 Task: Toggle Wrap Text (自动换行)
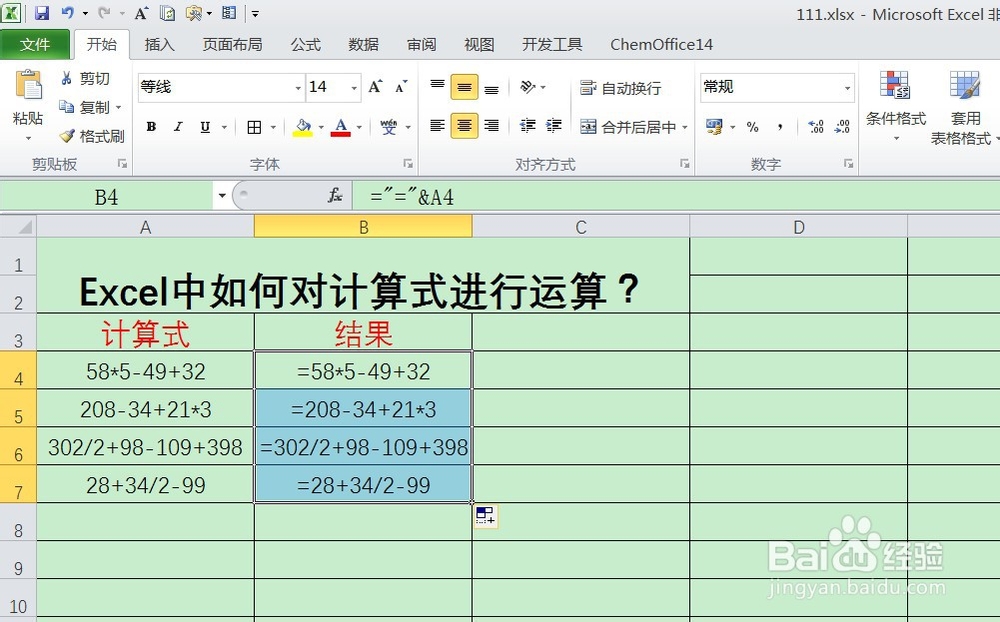620,88
